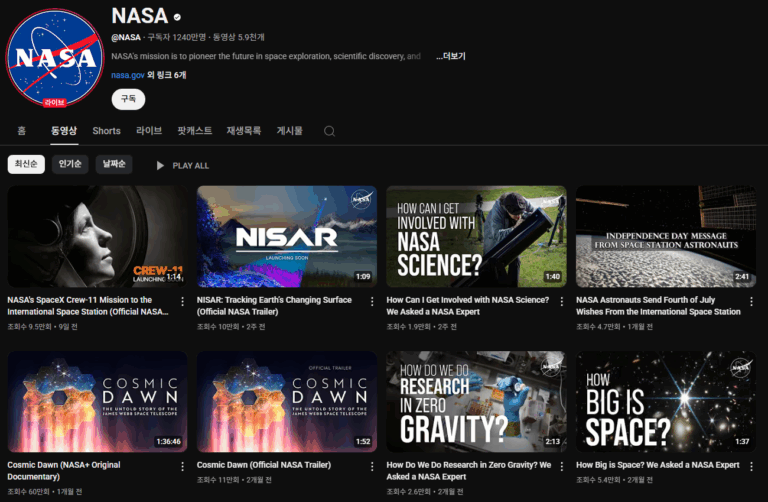The height and width of the screenshot is (502, 768).
Task: Open options for Zero Gravity research video
Action: point(562,466)
